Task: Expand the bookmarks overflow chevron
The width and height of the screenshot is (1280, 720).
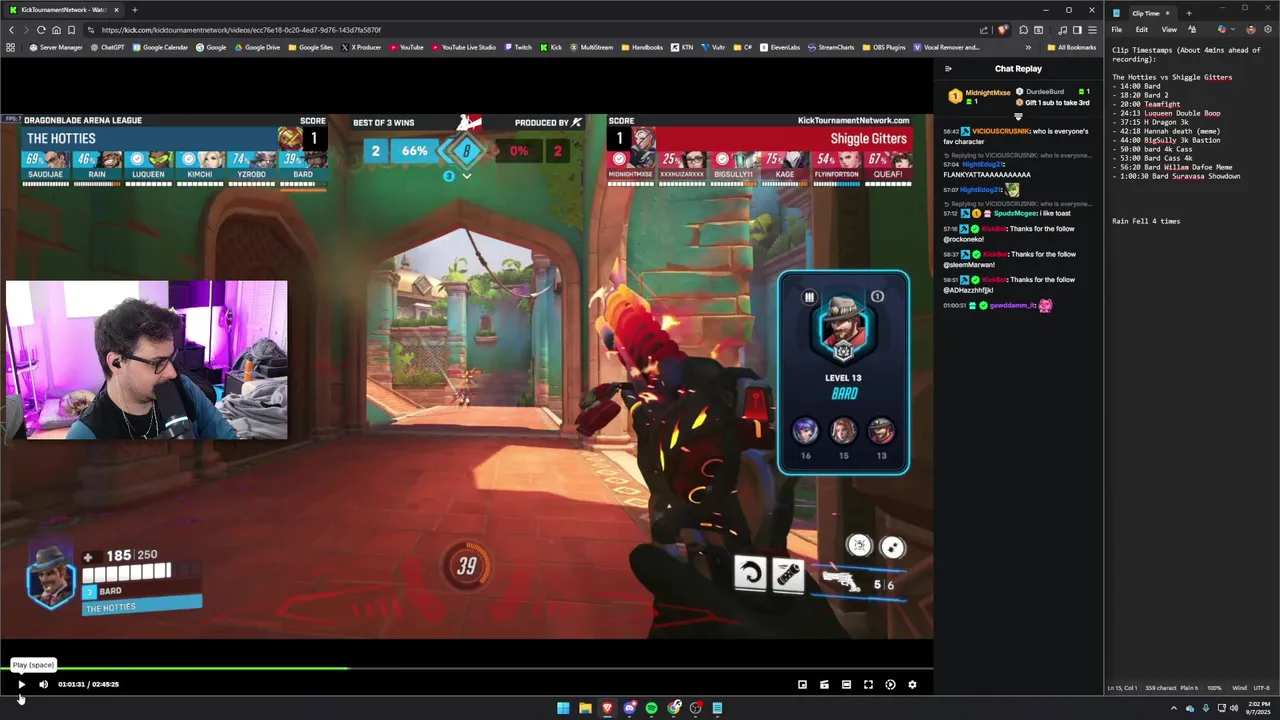Action: pyautogui.click(x=1028, y=47)
